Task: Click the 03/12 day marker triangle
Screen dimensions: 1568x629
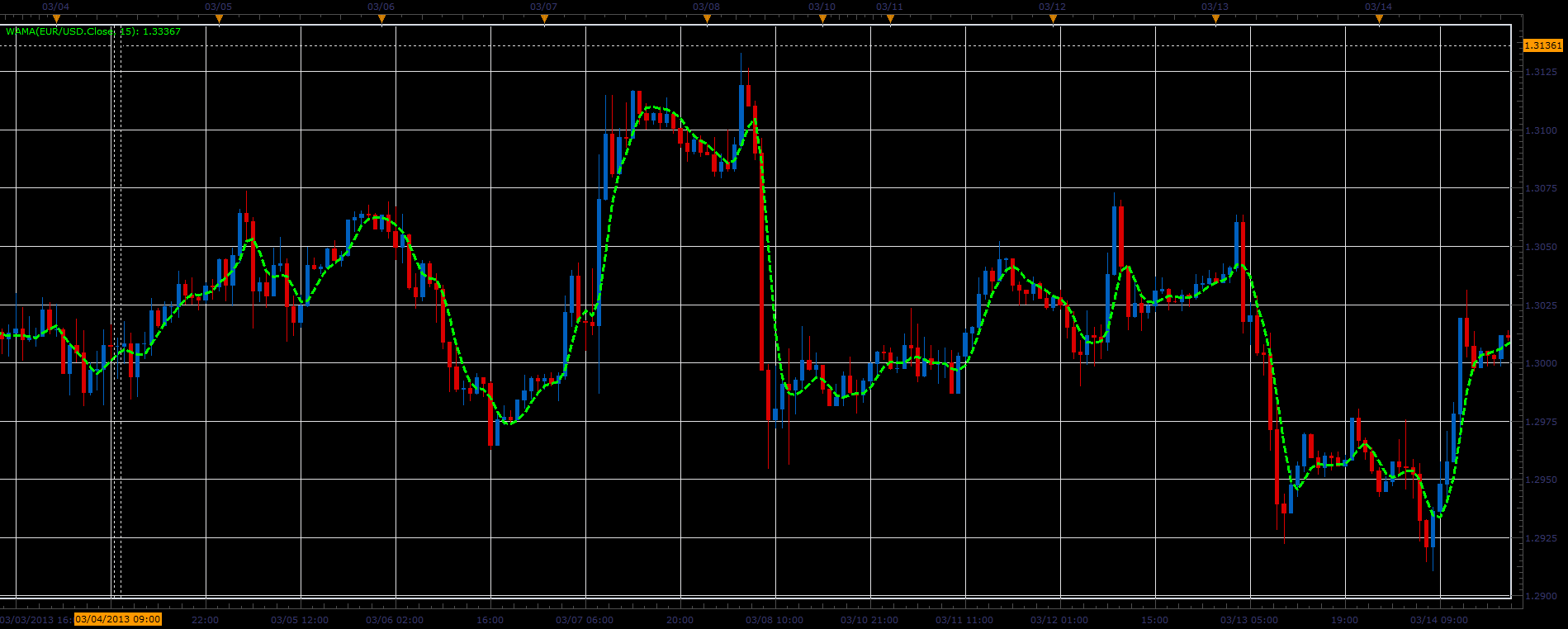Action: point(1053,18)
